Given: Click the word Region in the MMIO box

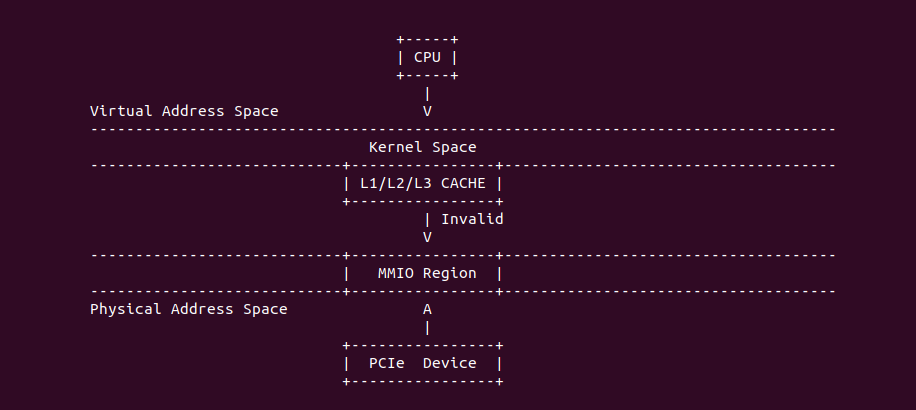Looking at the screenshot, I should [x=449, y=273].
